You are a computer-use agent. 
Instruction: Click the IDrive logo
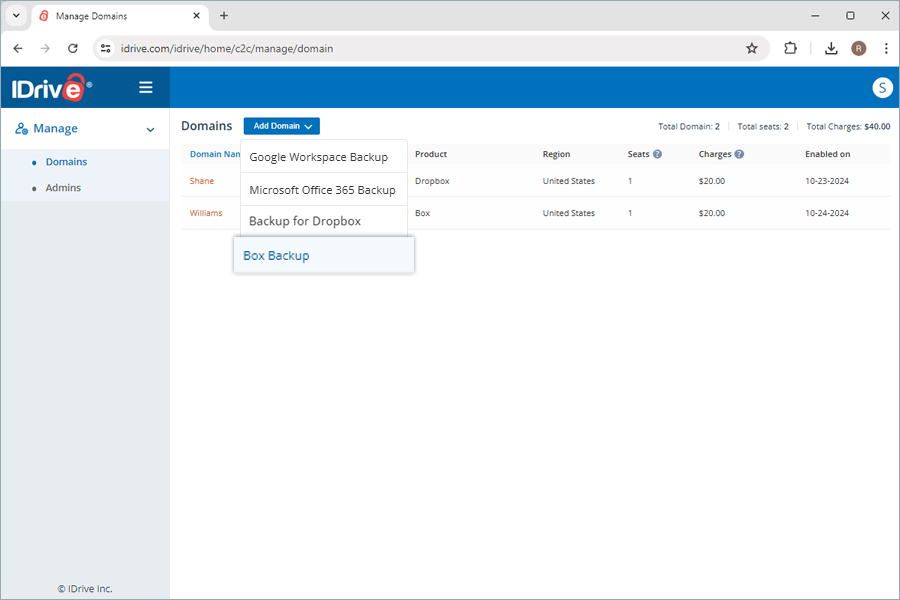(x=47, y=87)
